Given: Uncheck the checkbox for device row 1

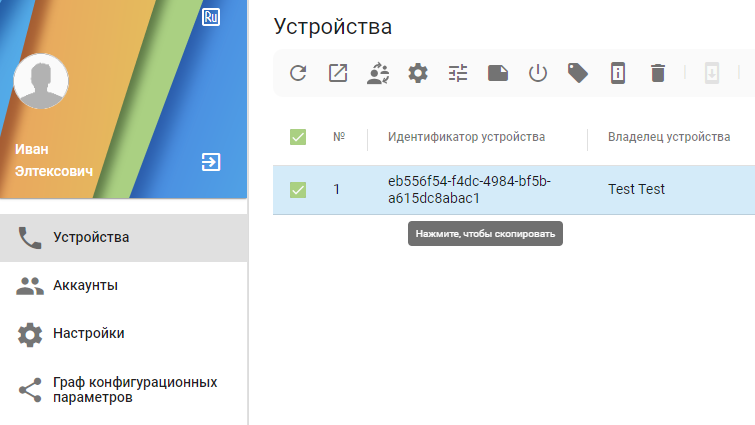Looking at the screenshot, I should pyautogui.click(x=298, y=190).
